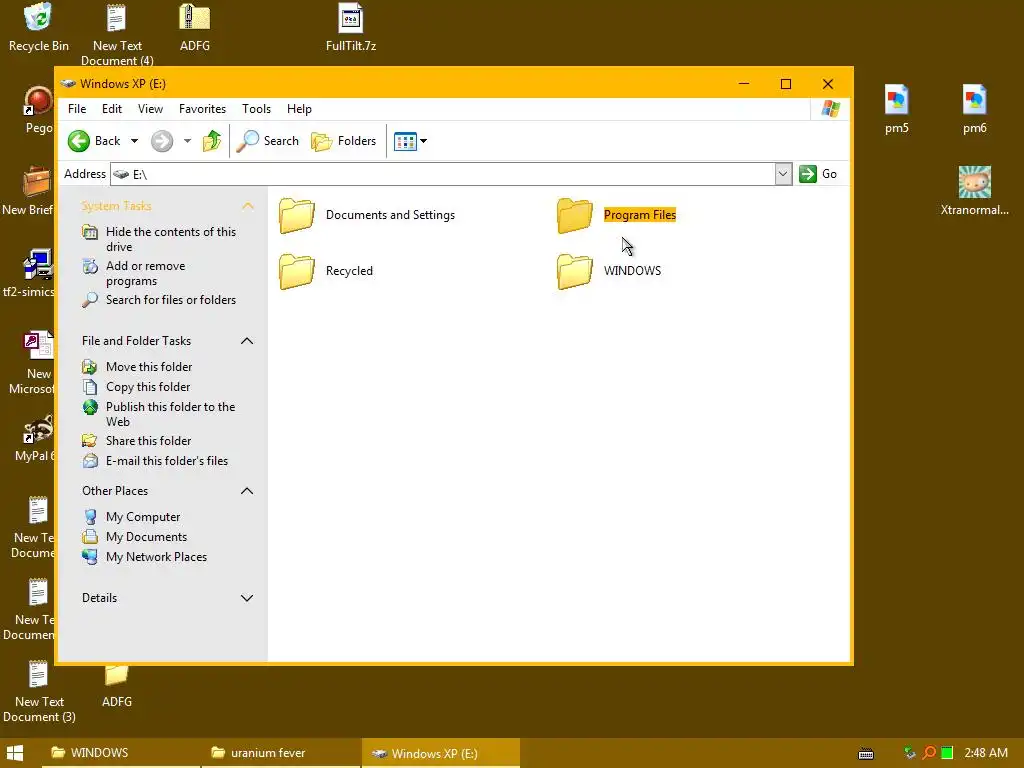The image size is (1024, 768).
Task: Open the View menu
Action: tap(150, 109)
